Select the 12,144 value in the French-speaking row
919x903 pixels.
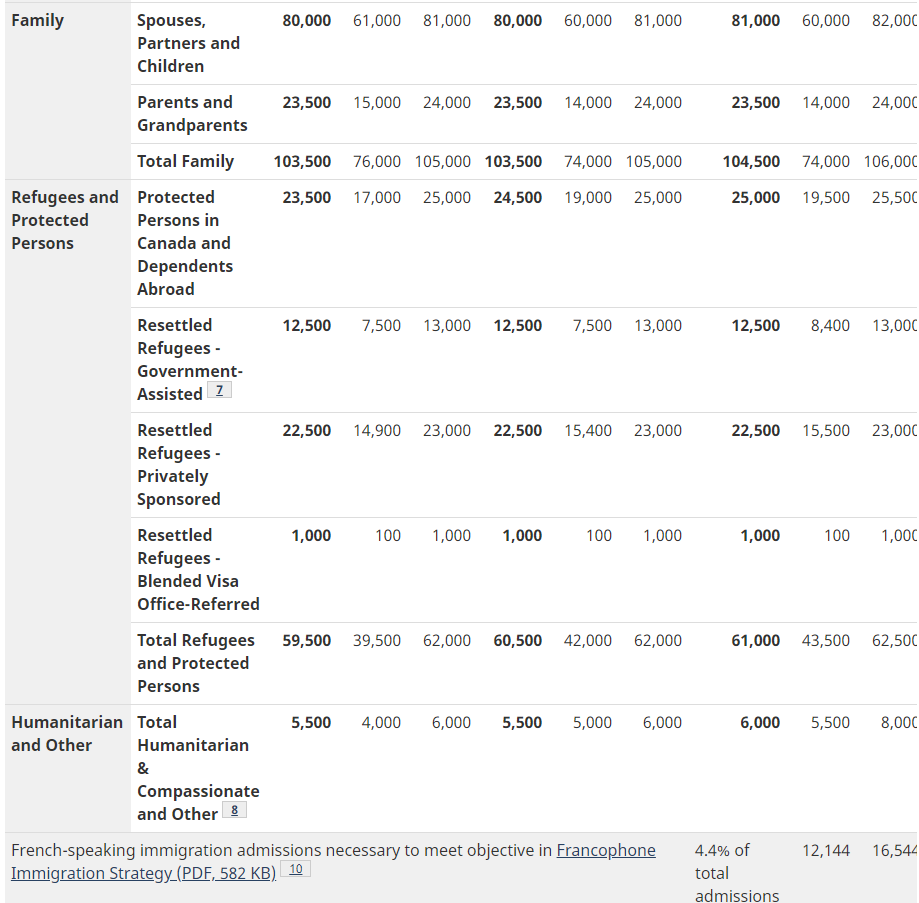(x=826, y=851)
